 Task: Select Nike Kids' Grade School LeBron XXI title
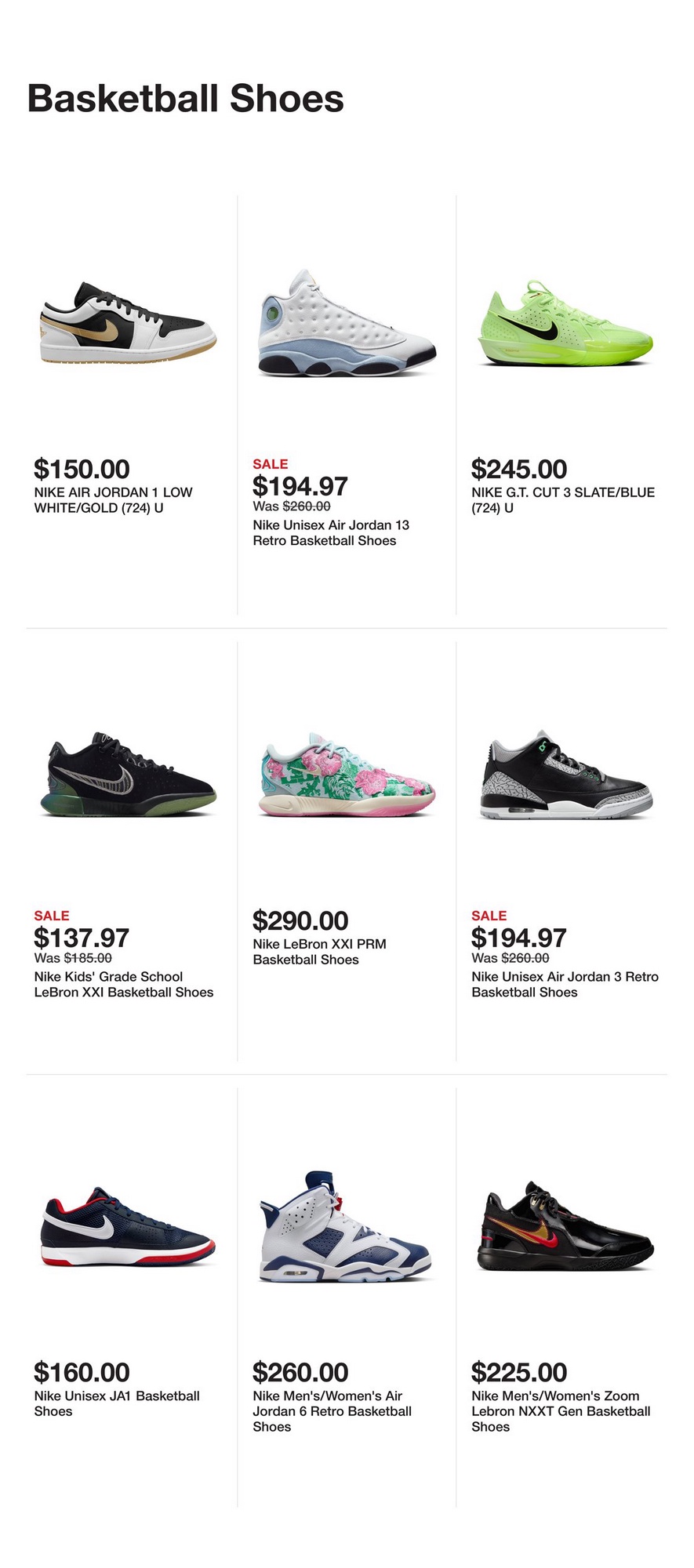click(x=123, y=985)
